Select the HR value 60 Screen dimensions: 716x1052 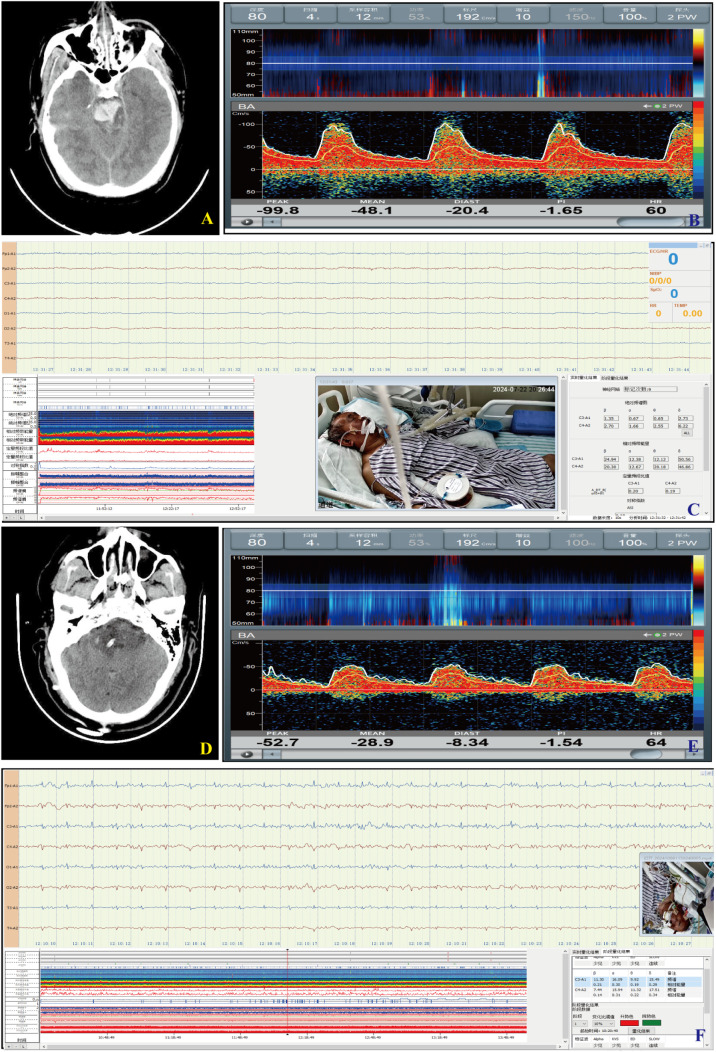pos(656,211)
